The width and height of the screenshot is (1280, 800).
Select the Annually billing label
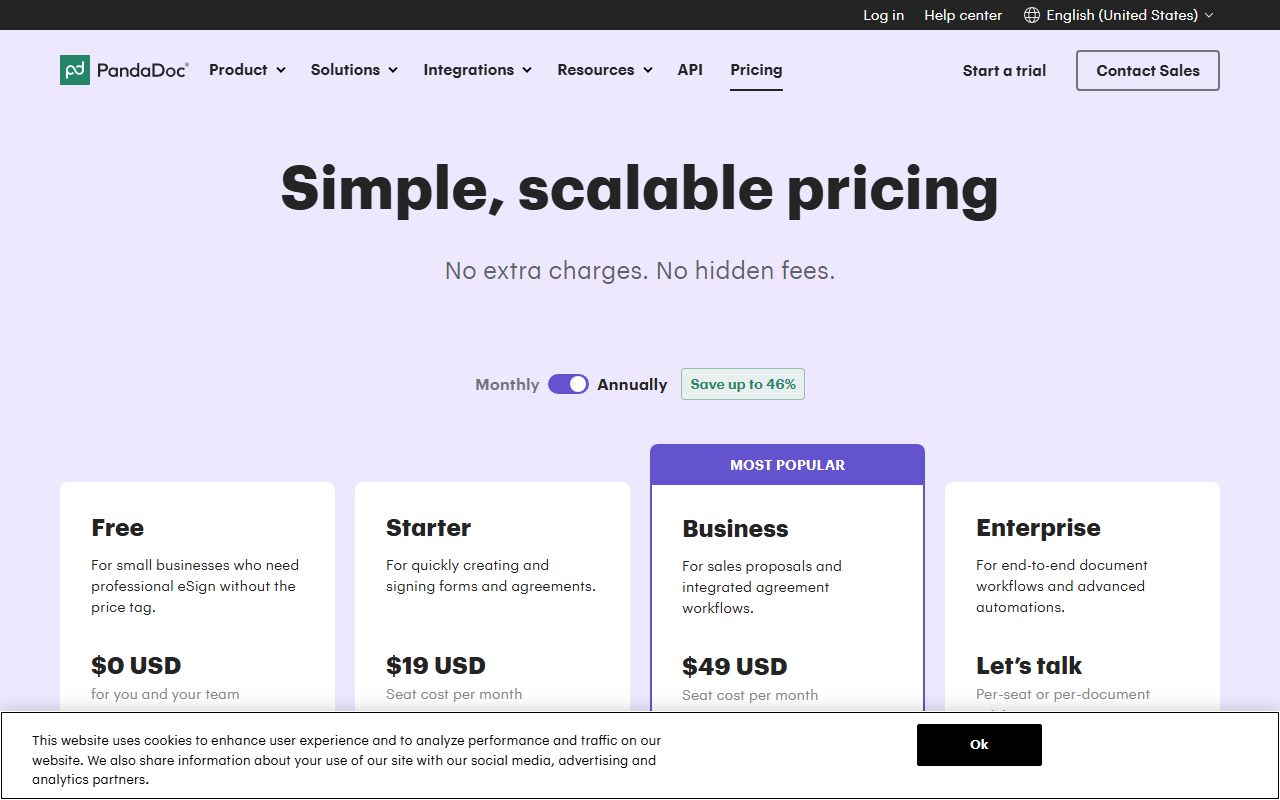point(632,384)
